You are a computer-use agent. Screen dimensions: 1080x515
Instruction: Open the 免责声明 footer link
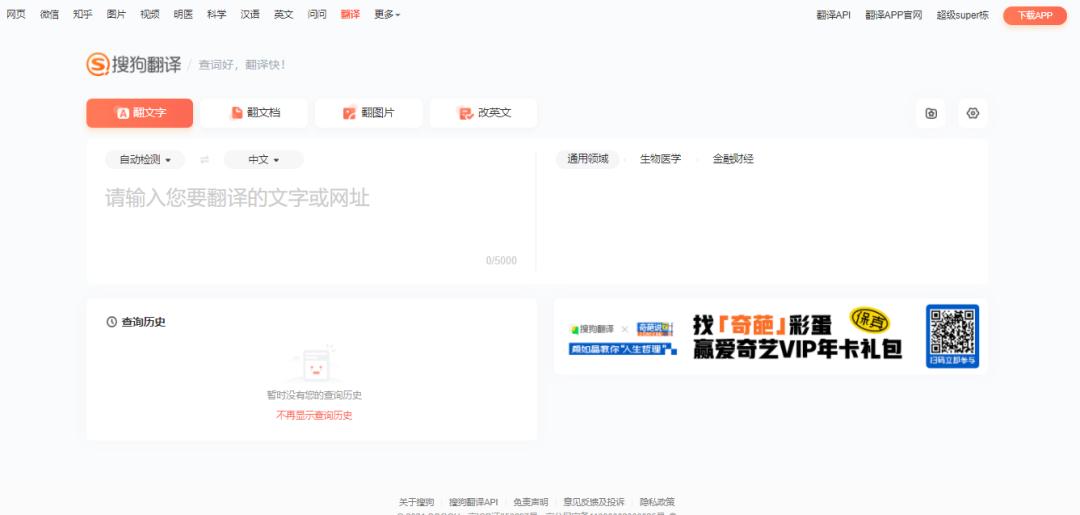[530, 502]
